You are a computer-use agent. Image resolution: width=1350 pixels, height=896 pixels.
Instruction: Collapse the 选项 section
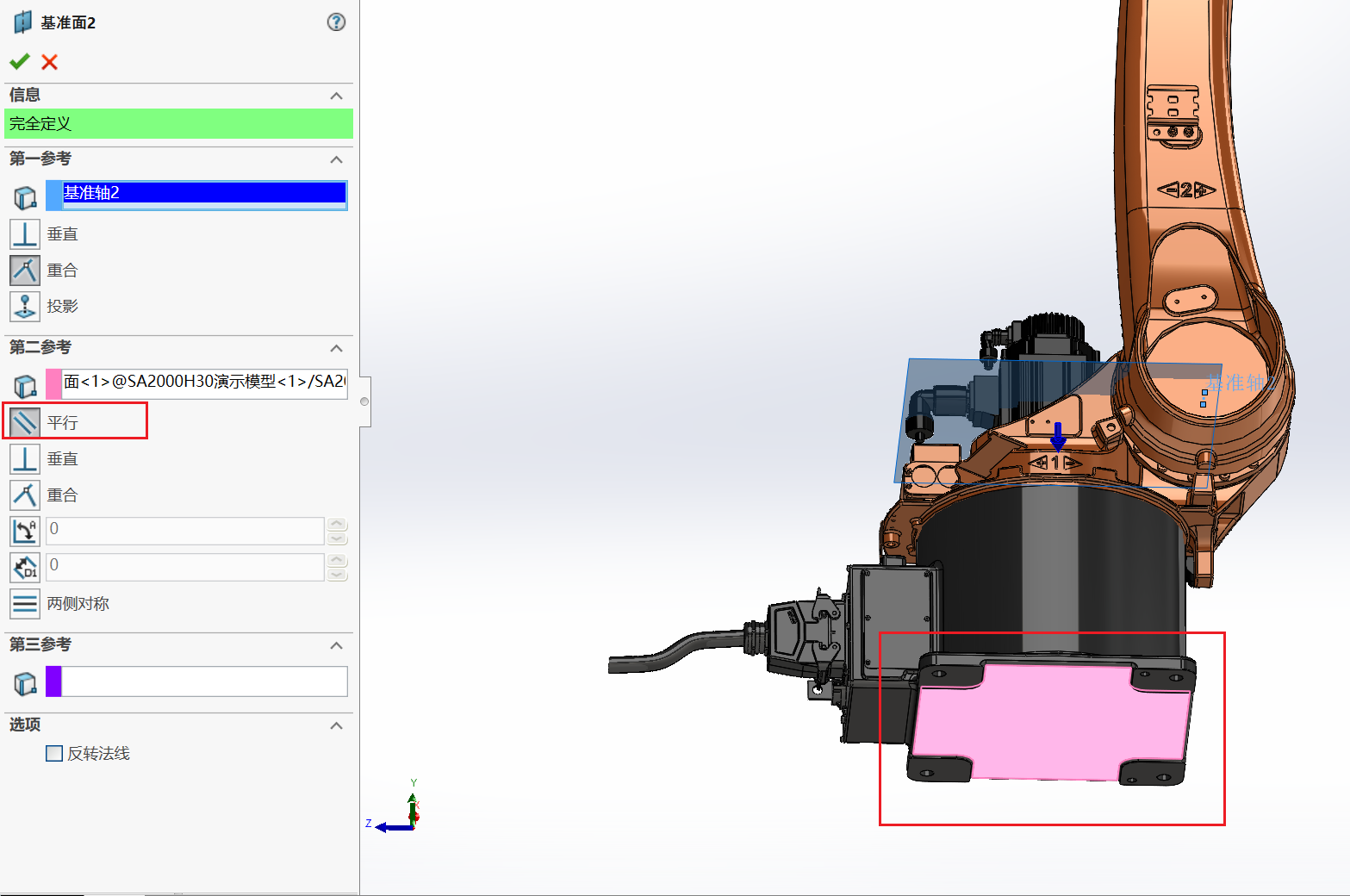pyautogui.click(x=336, y=725)
